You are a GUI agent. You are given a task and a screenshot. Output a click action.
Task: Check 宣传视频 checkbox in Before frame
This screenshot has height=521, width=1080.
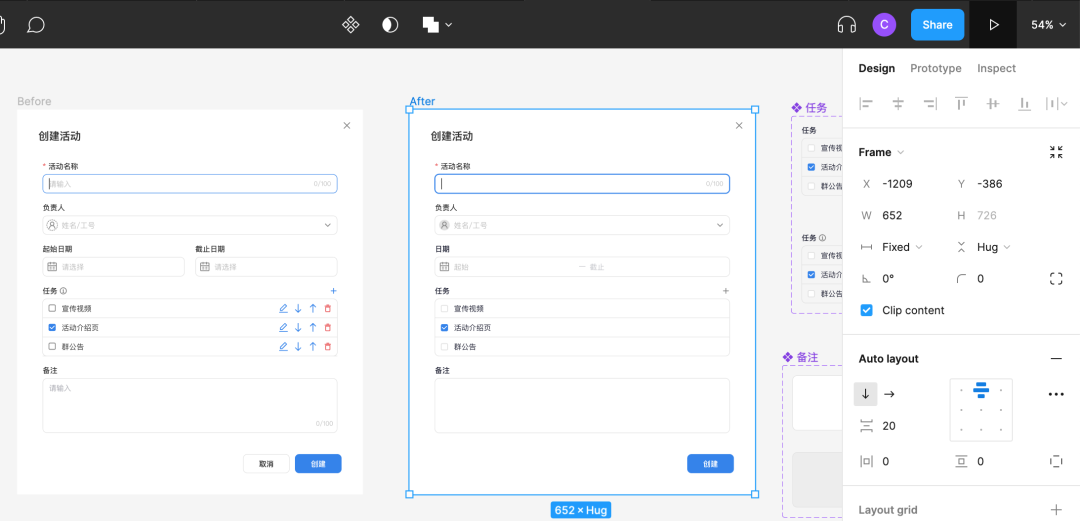tap(52, 308)
